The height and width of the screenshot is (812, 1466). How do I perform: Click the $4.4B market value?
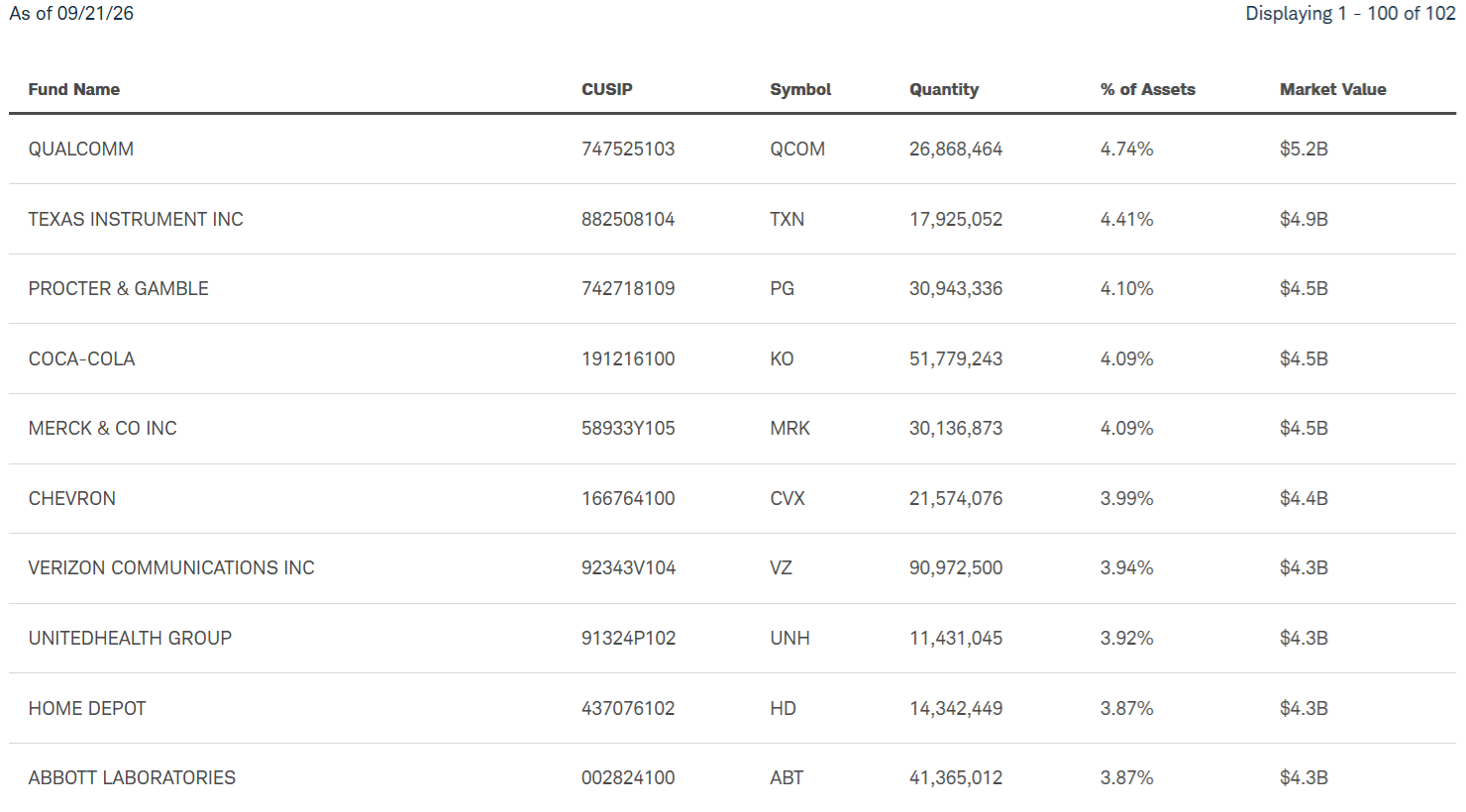tap(1304, 498)
